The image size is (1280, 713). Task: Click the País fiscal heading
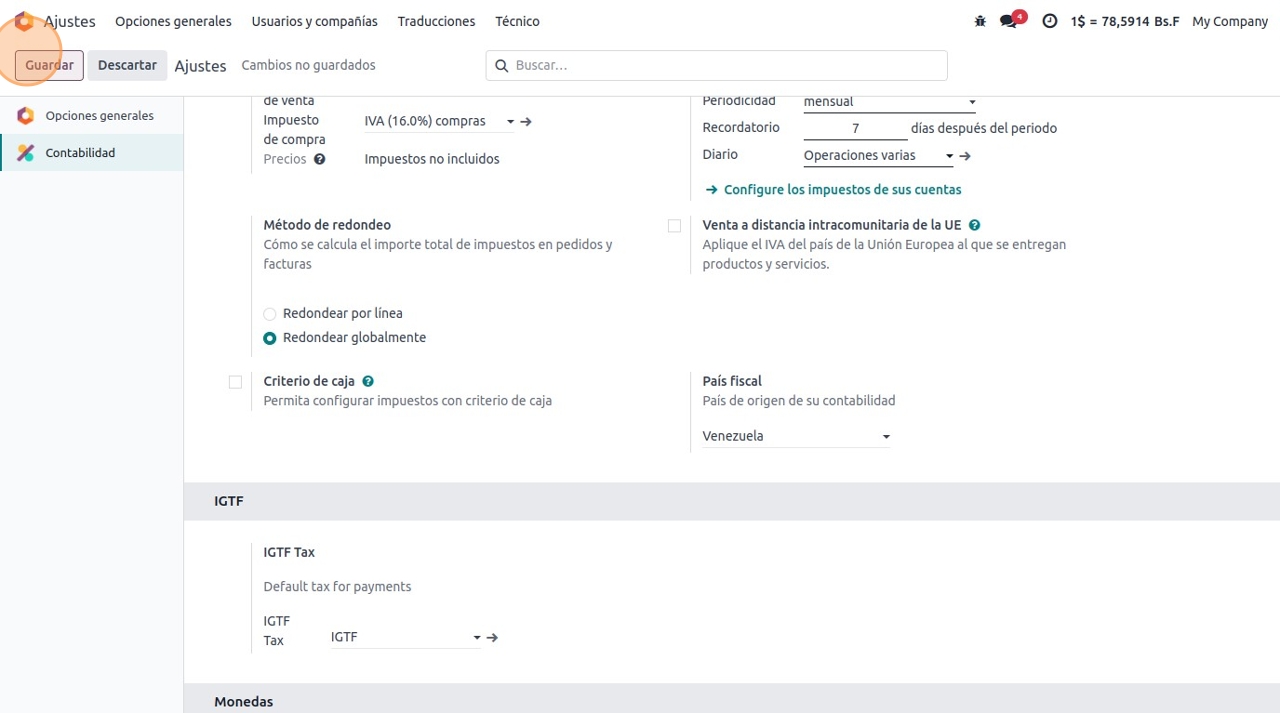(x=732, y=381)
